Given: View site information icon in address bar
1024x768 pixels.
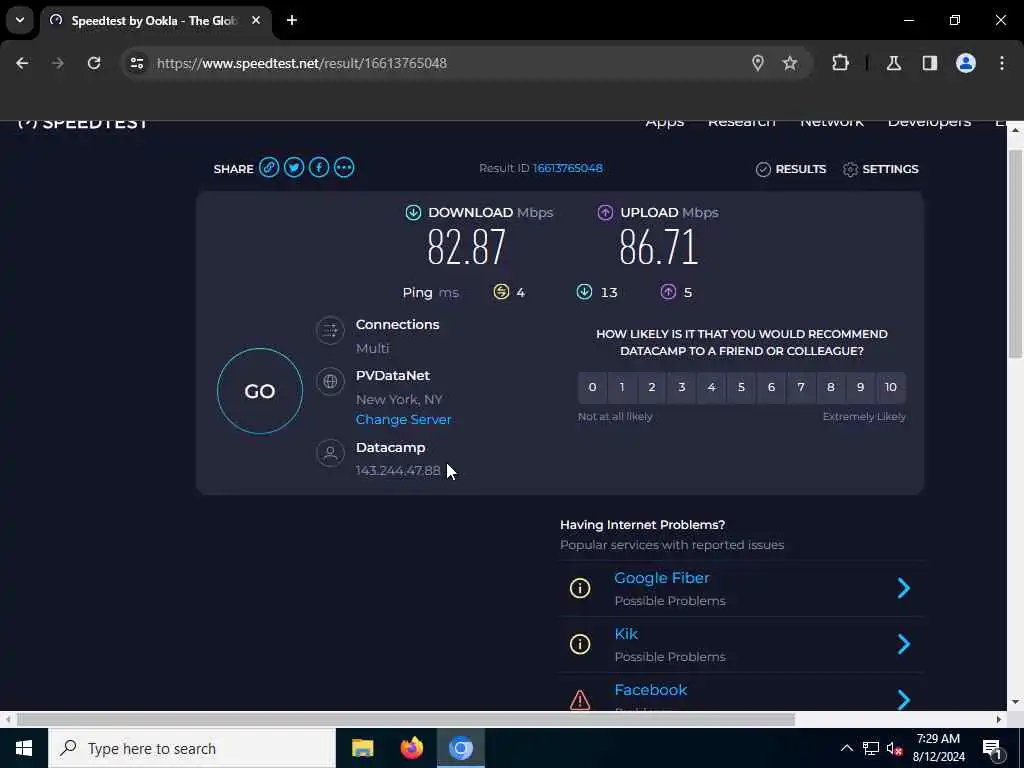Looking at the screenshot, I should coord(136,63).
